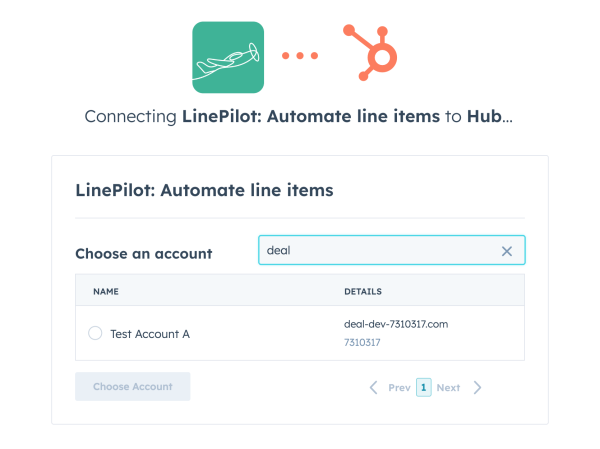Click the right chevron after Next
This screenshot has height=449, width=600.
(477, 387)
